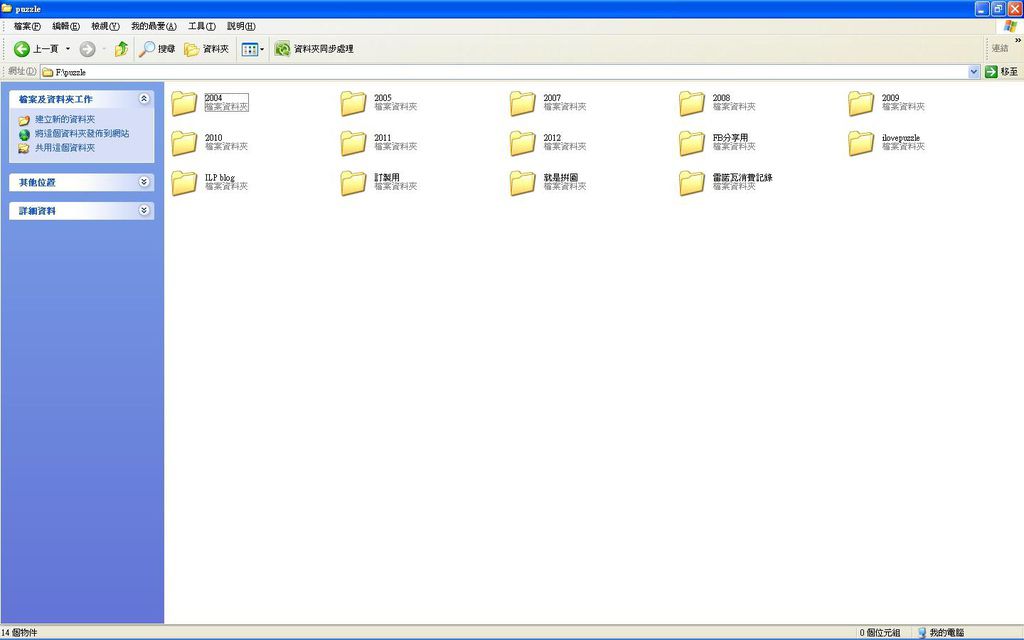Select the folder name text ILP blog

coord(220,178)
